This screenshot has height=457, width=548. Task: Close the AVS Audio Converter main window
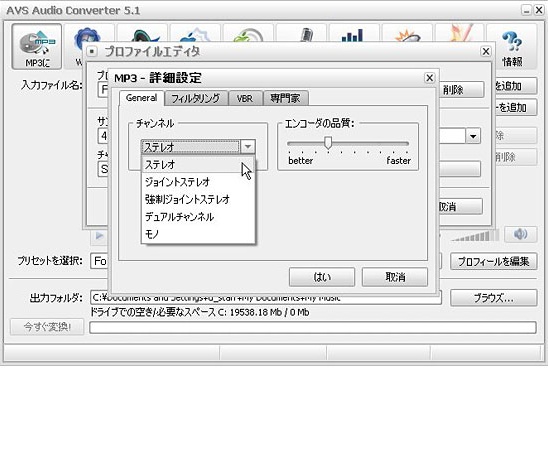tap(539, 10)
